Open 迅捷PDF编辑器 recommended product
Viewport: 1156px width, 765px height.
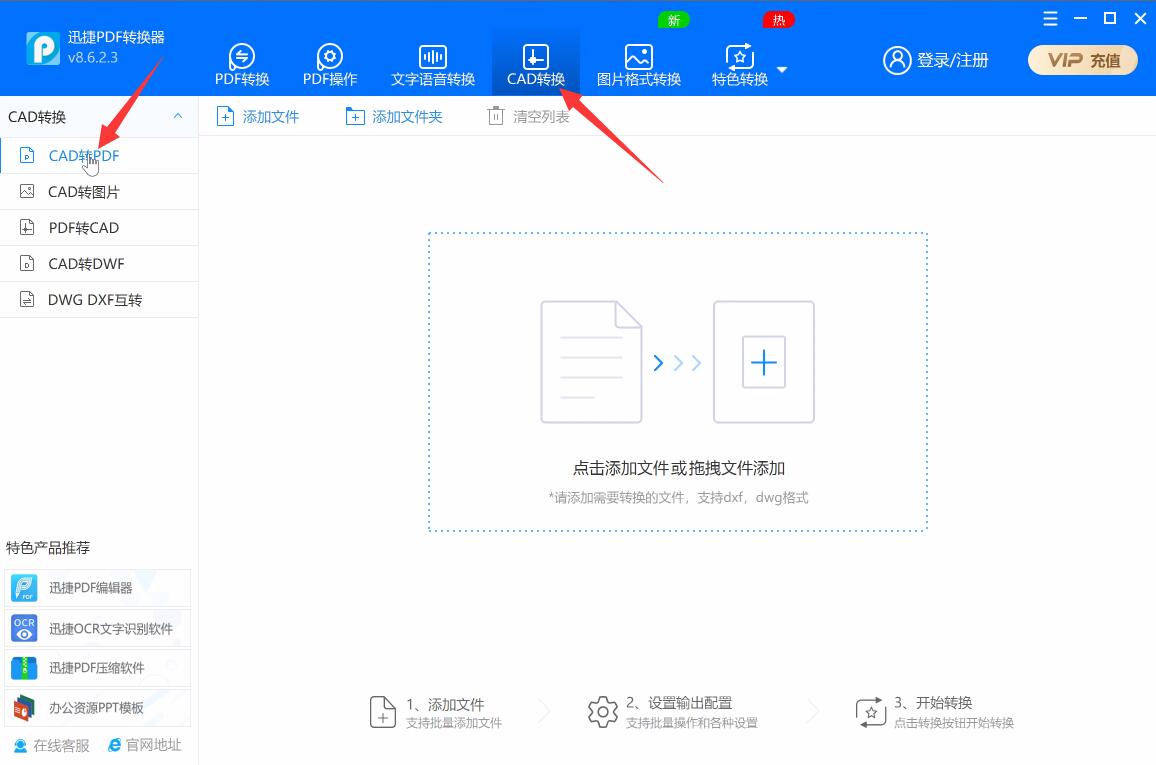click(97, 587)
